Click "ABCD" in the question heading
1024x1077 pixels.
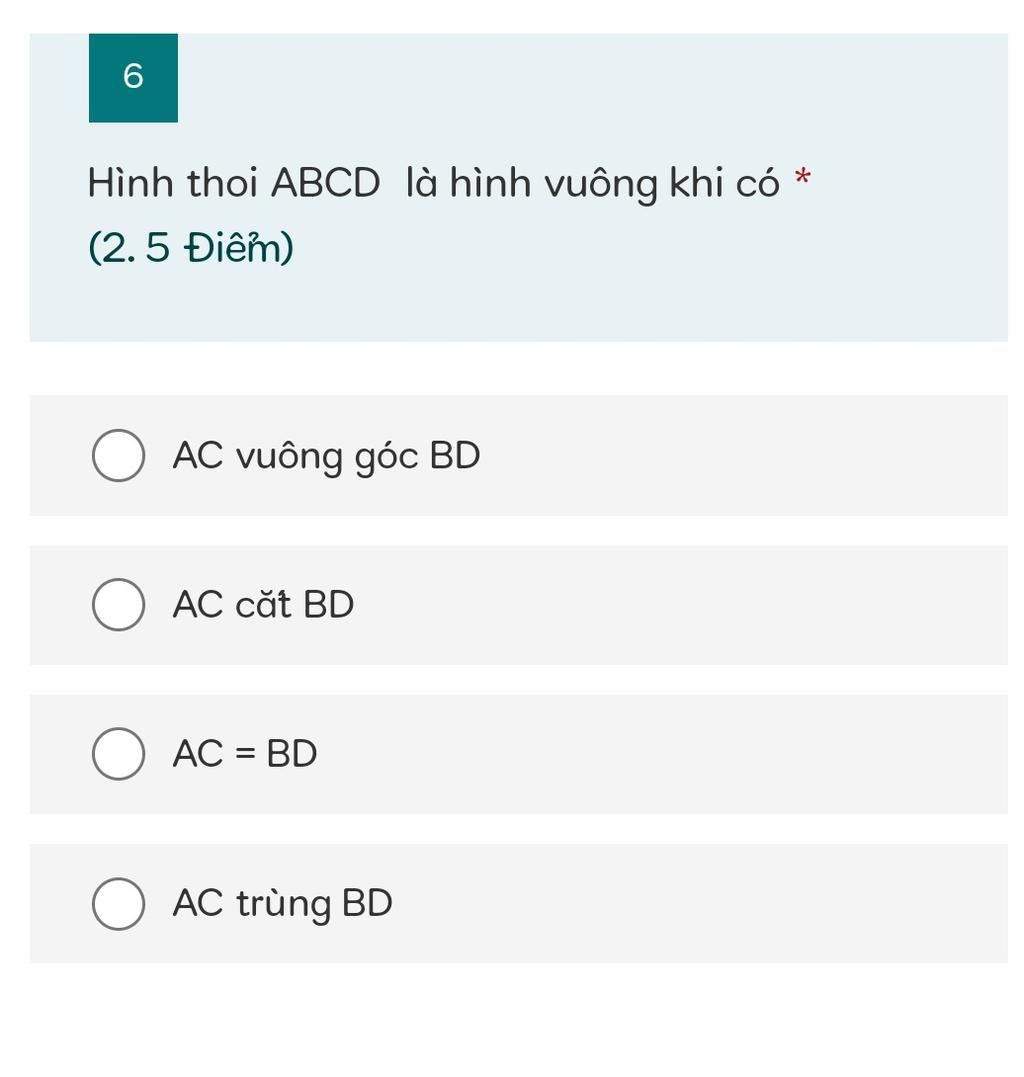click(326, 183)
